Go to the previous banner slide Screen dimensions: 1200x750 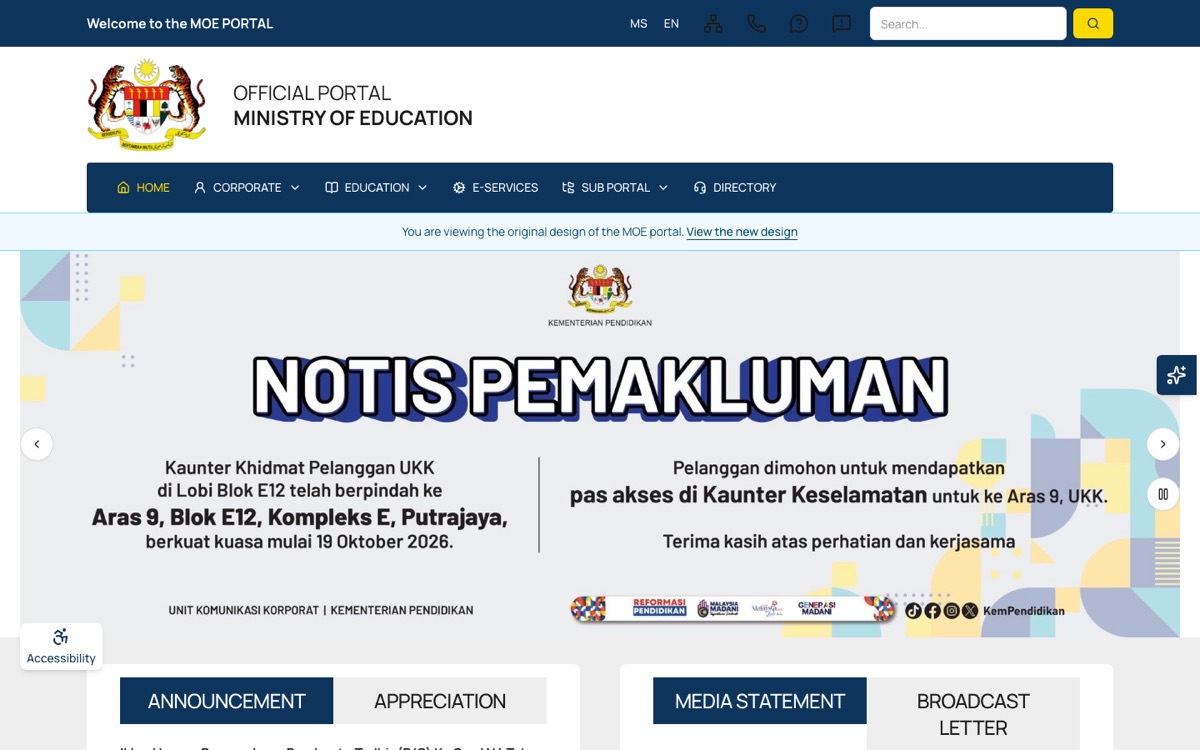pos(37,444)
